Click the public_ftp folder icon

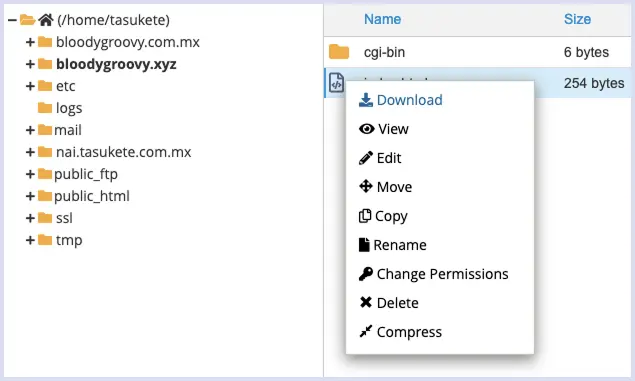tap(45, 174)
